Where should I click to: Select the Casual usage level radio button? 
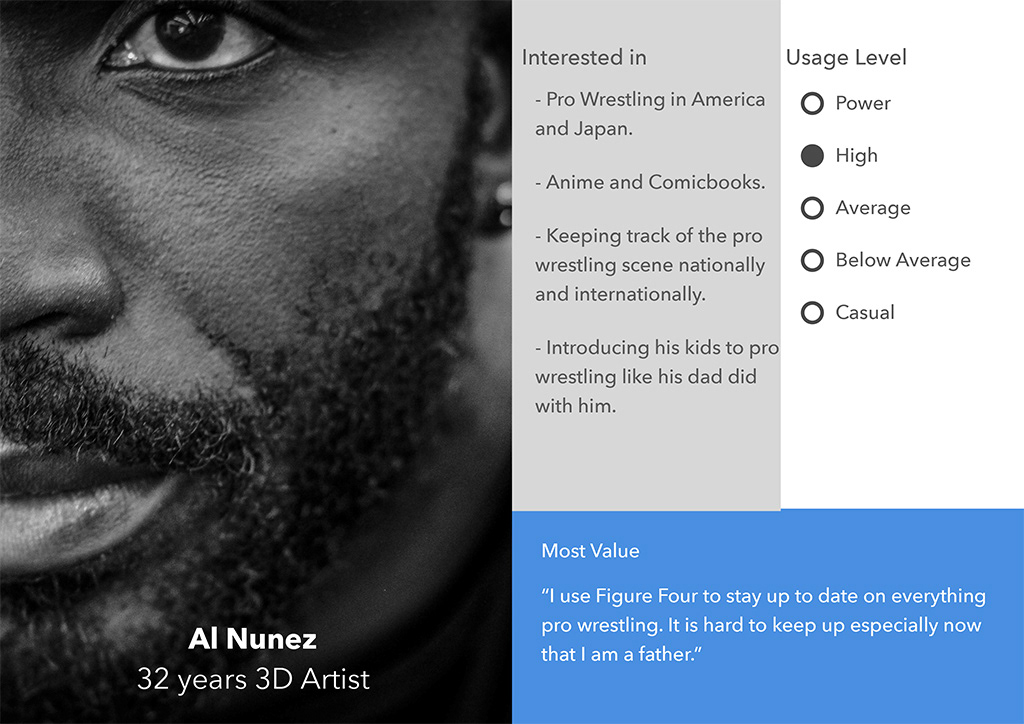click(x=812, y=312)
